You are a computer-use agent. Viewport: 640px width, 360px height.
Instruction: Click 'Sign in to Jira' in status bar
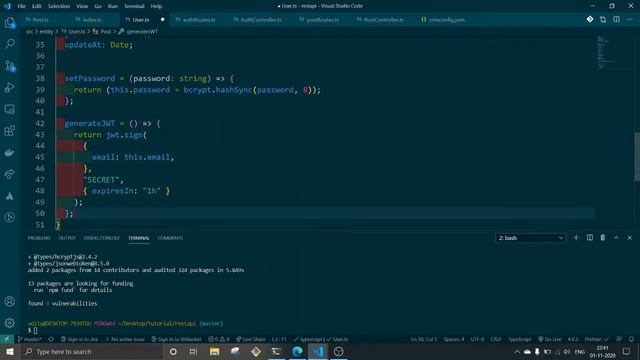click(x=79, y=339)
